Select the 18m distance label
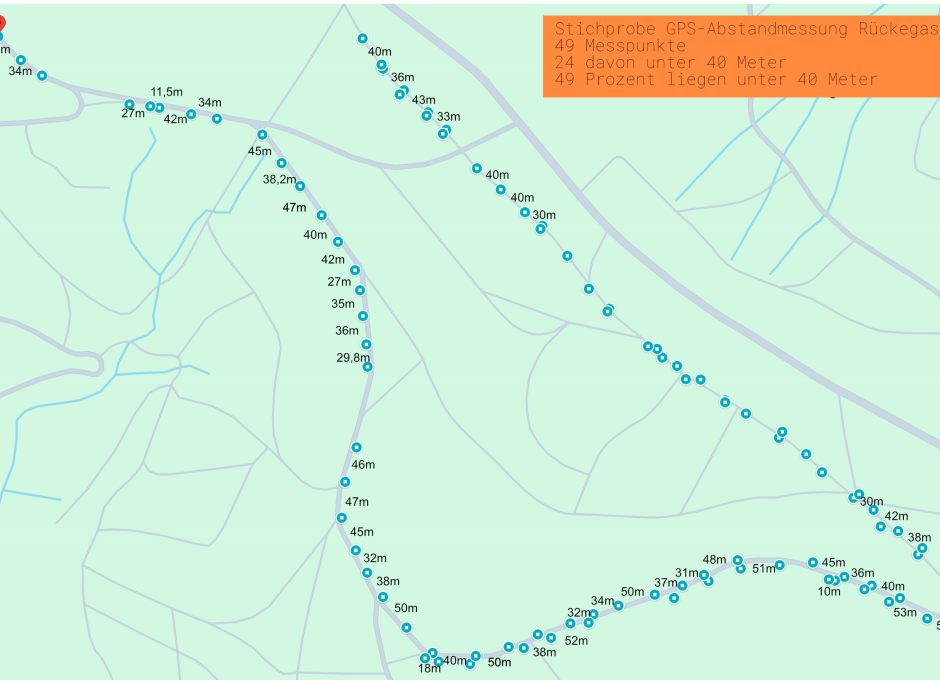 pyautogui.click(x=429, y=668)
